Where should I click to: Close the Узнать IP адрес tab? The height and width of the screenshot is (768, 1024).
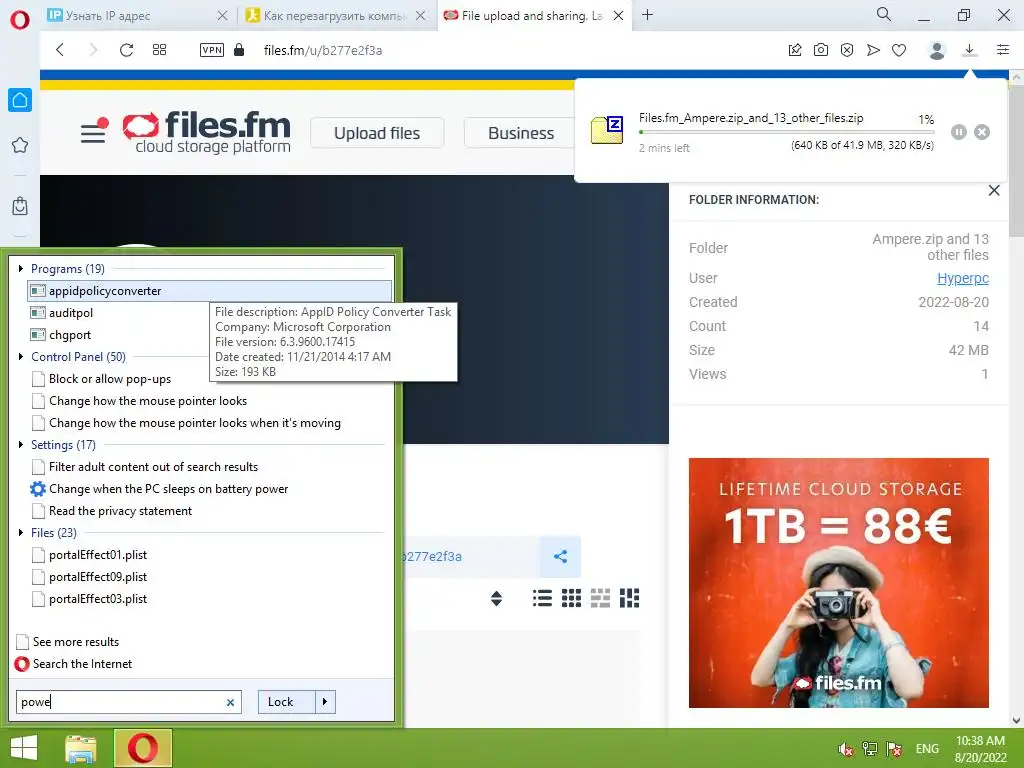(x=223, y=16)
